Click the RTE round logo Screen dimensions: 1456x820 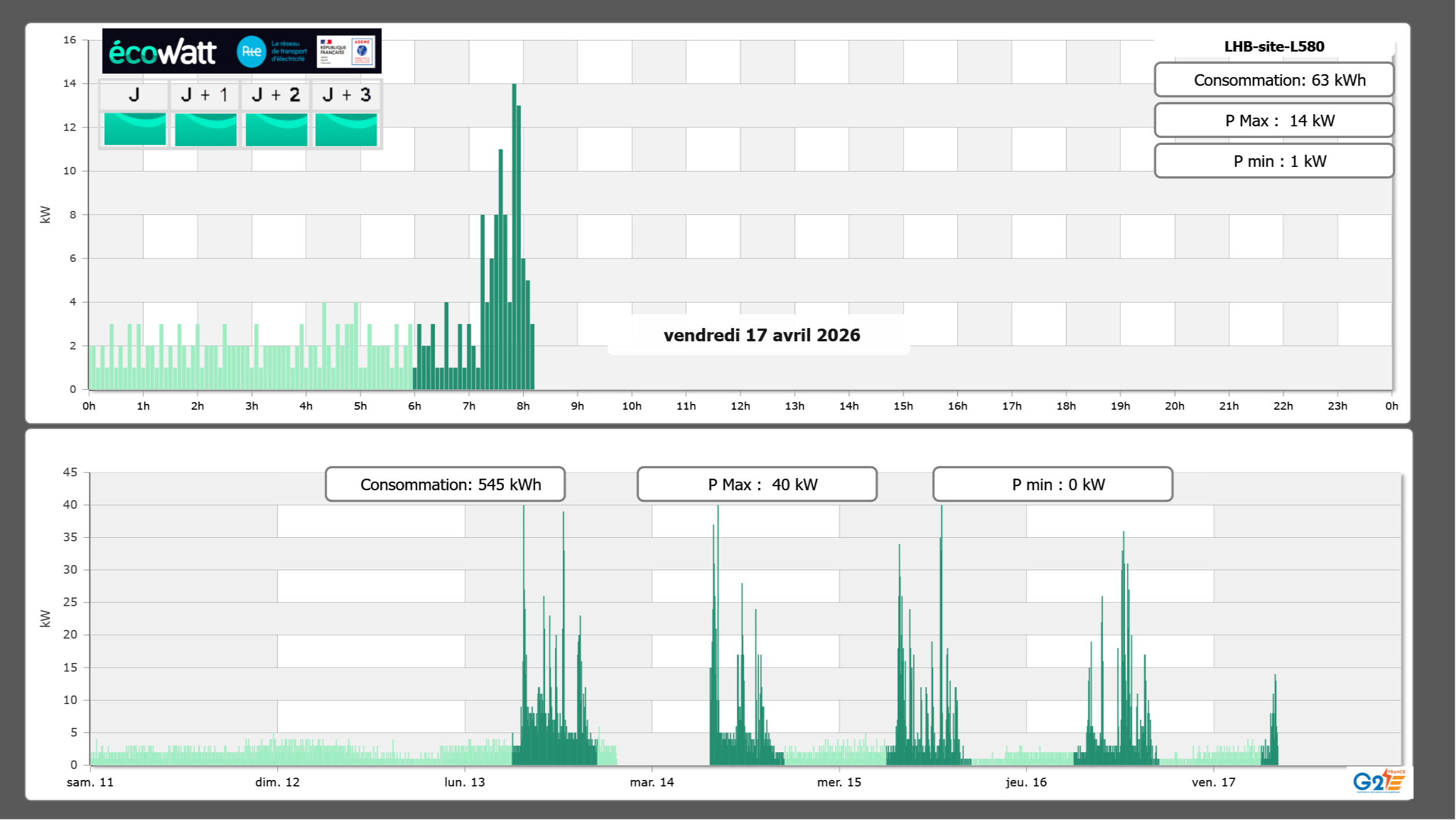[x=251, y=52]
